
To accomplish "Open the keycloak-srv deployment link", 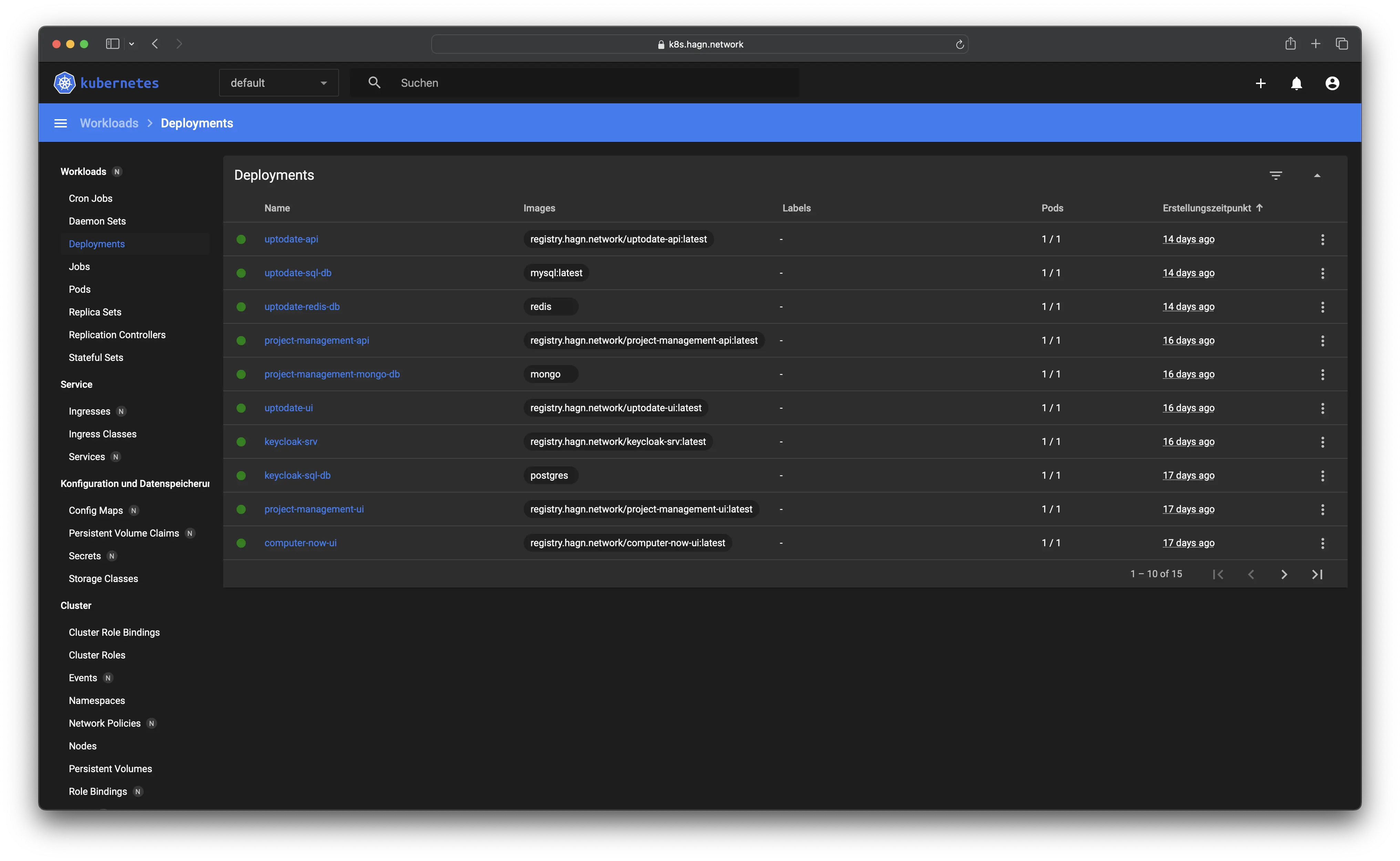I will 290,442.
